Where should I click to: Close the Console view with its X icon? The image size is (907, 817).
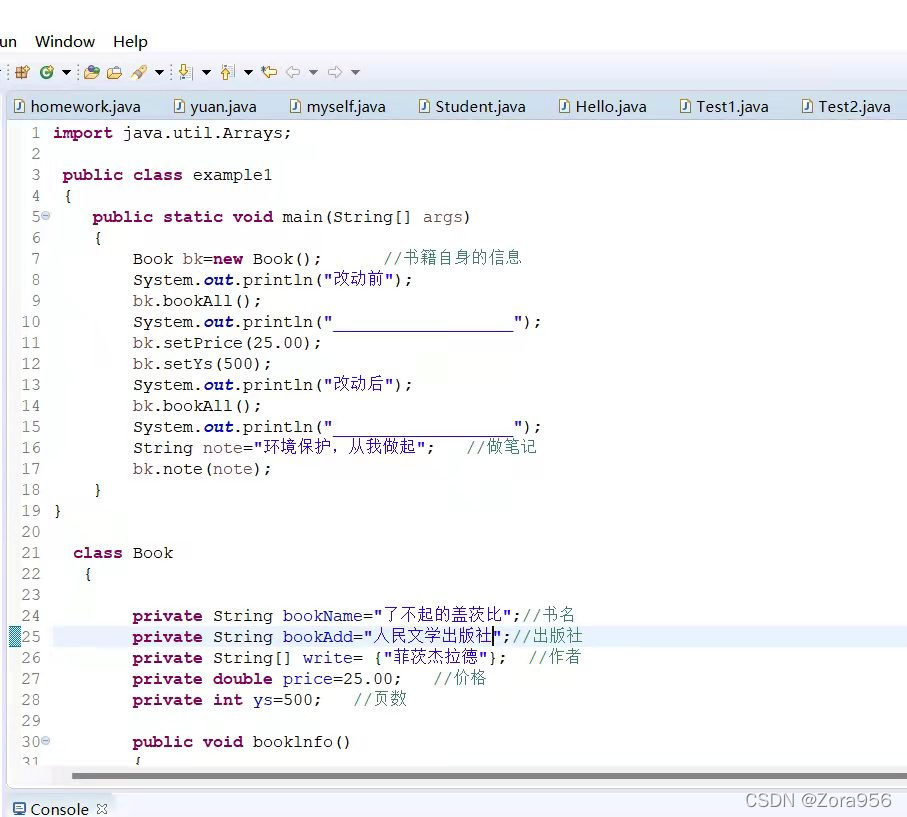pyautogui.click(x=102, y=808)
